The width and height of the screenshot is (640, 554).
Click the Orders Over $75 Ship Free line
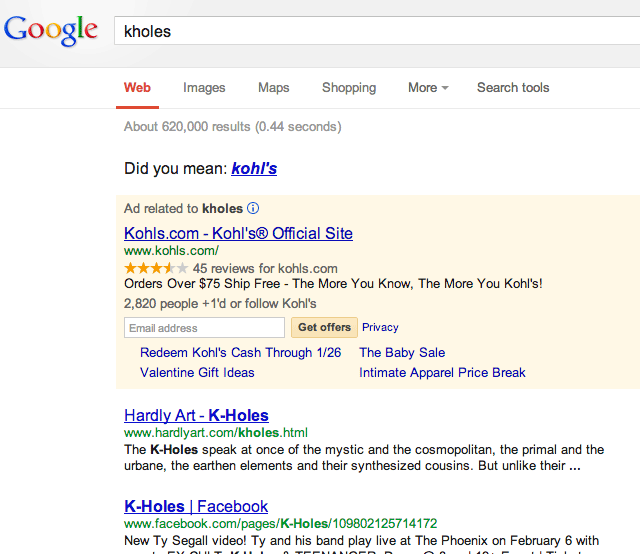pos(333,283)
